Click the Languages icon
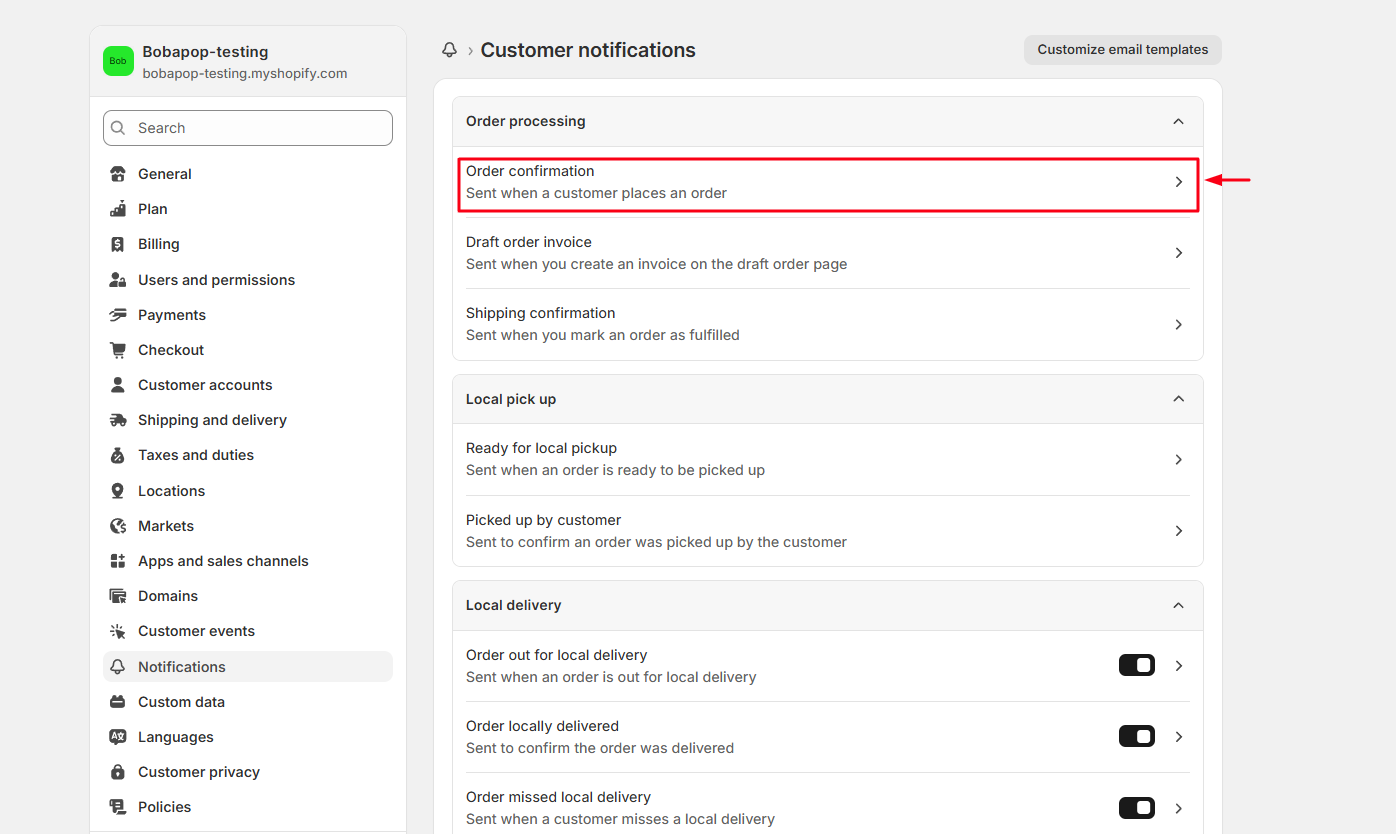Viewport: 1396px width, 834px height. pyautogui.click(x=118, y=737)
